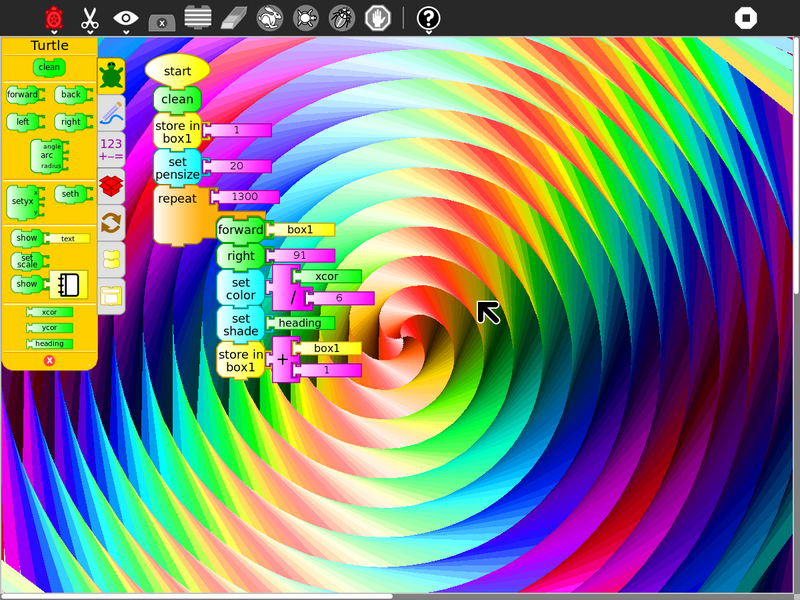The image size is (800, 600).
Task: Expand the eye View toolbar
Action: tap(126, 18)
